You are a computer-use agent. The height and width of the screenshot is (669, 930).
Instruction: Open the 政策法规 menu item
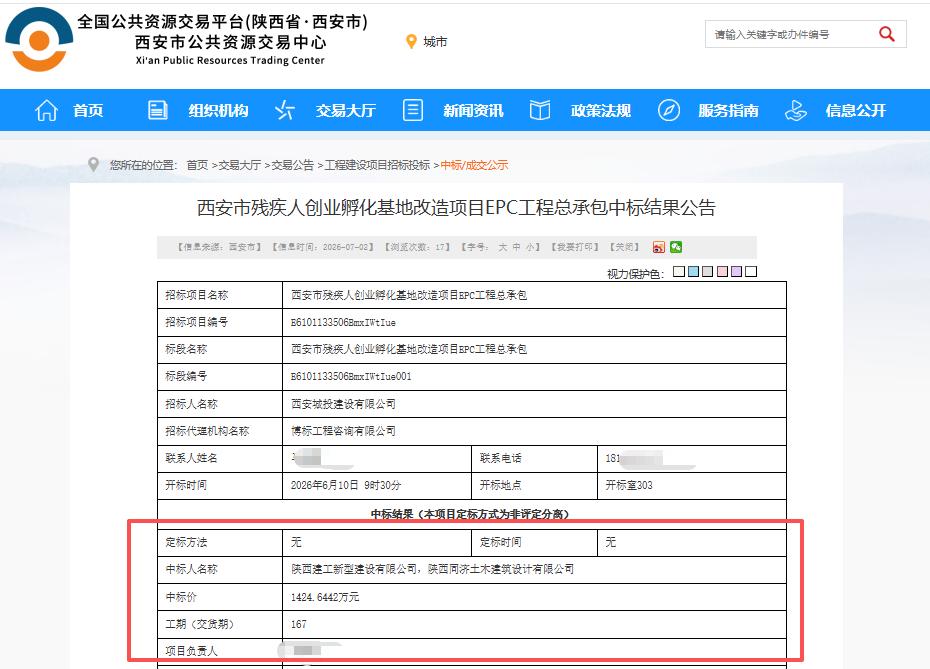(x=601, y=110)
